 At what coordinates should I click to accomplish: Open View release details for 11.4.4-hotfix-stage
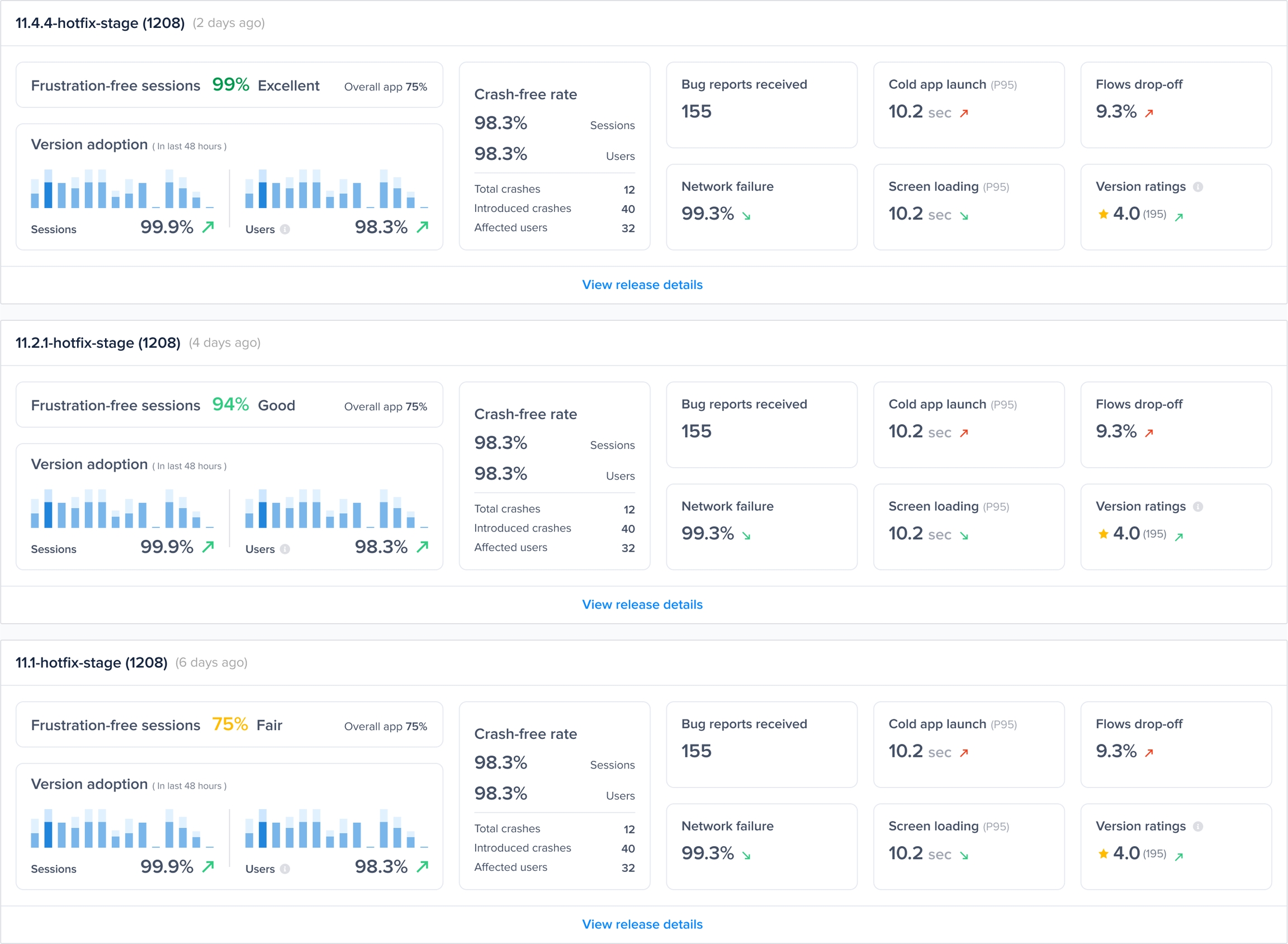(x=642, y=284)
